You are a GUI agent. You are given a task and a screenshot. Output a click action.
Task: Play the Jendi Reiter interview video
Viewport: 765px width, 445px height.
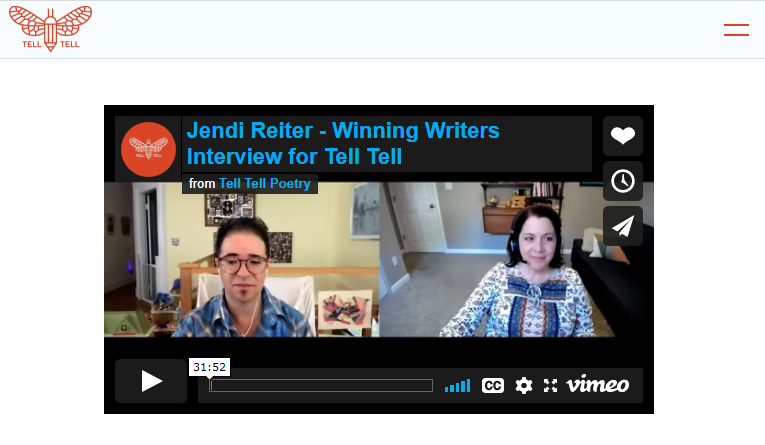(151, 381)
